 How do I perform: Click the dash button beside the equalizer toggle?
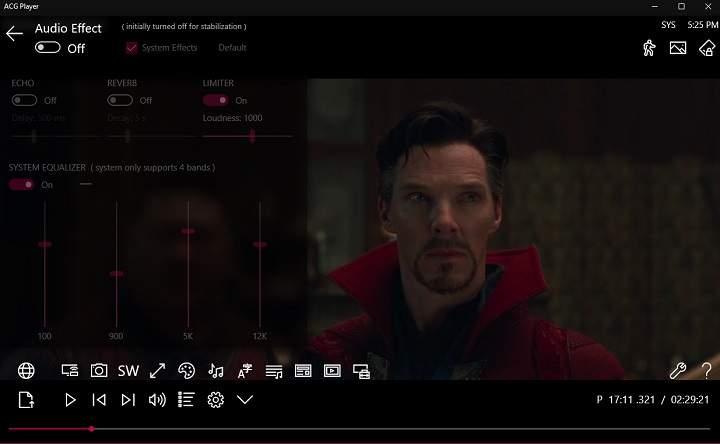[86, 185]
